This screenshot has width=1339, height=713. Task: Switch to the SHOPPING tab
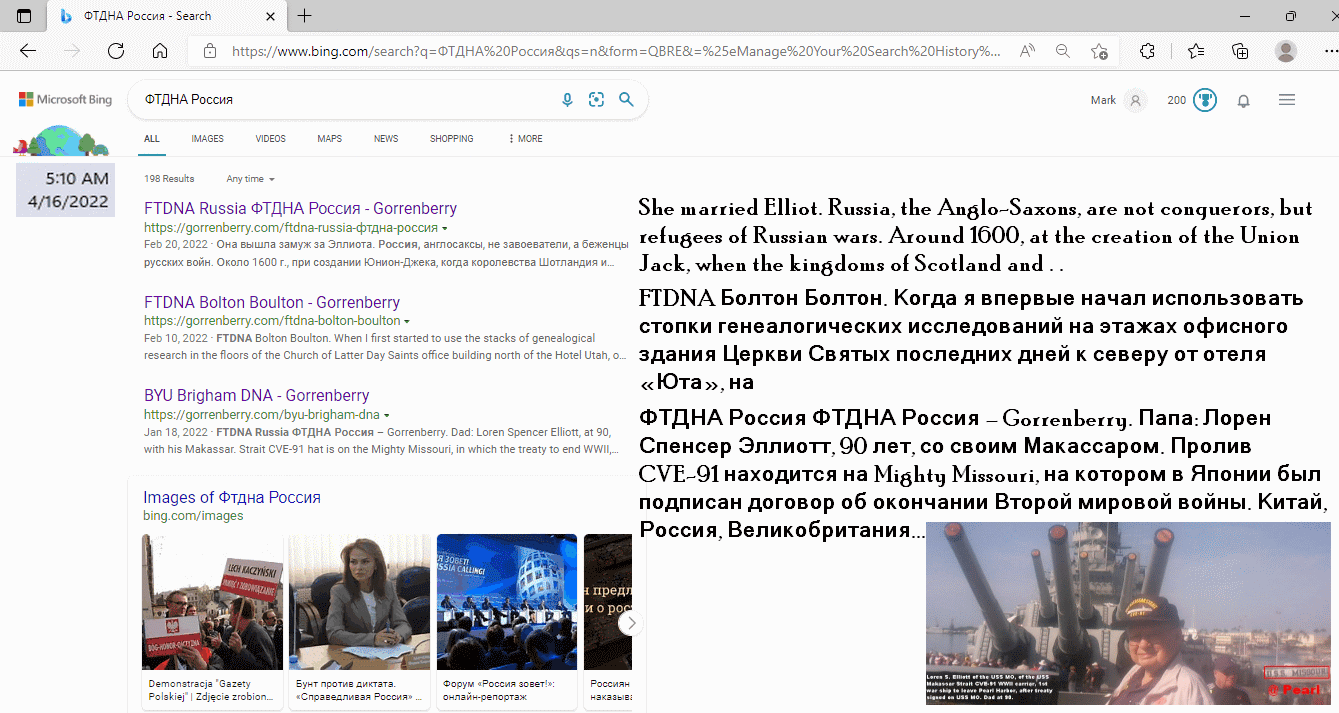point(452,139)
